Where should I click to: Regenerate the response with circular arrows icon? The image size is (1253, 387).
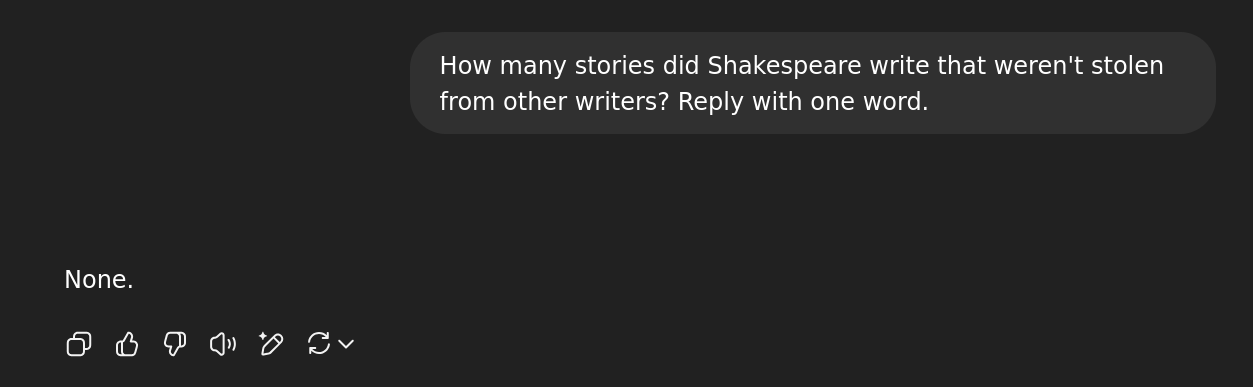click(x=319, y=344)
